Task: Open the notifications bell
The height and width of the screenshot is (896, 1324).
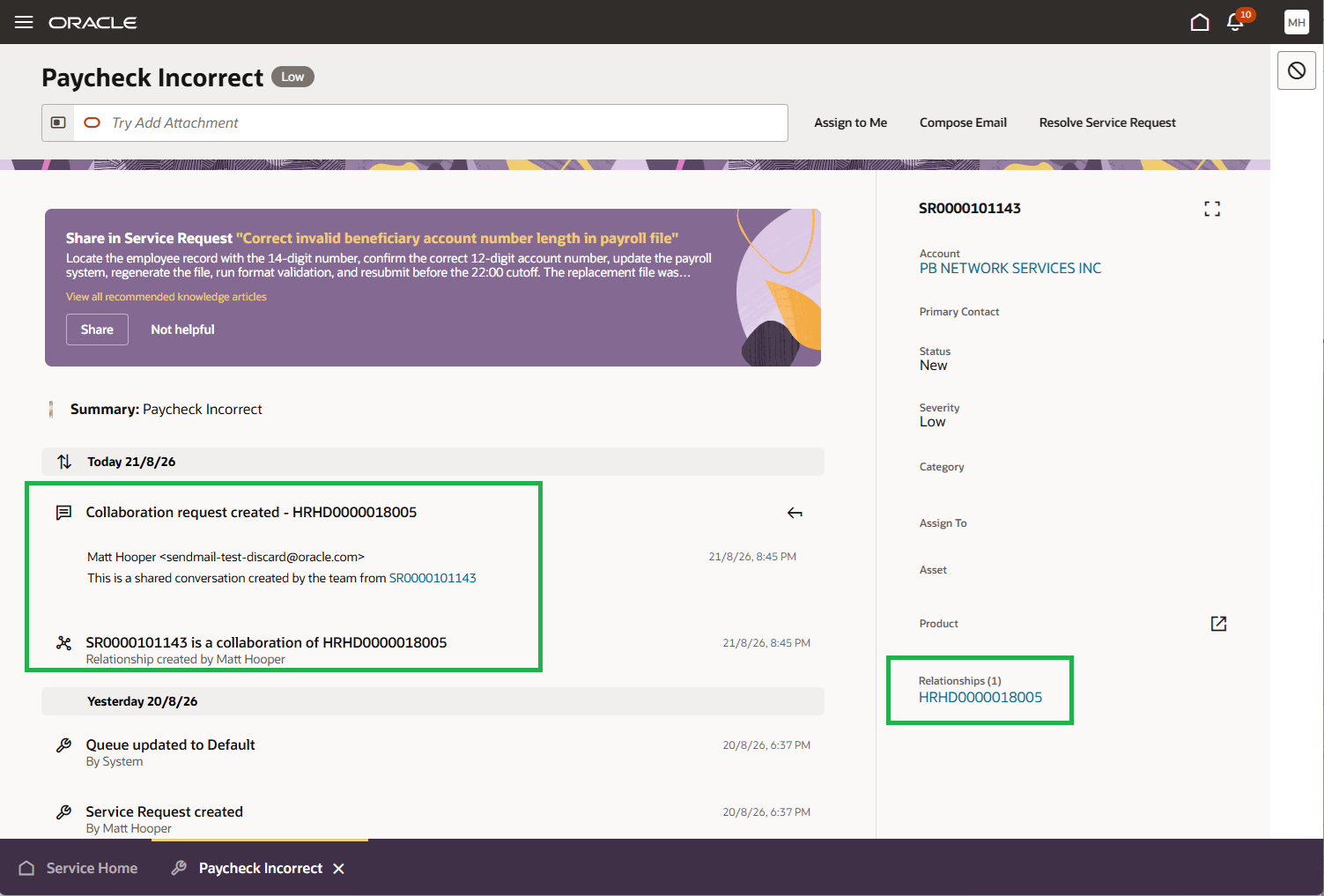Action: click(1235, 22)
